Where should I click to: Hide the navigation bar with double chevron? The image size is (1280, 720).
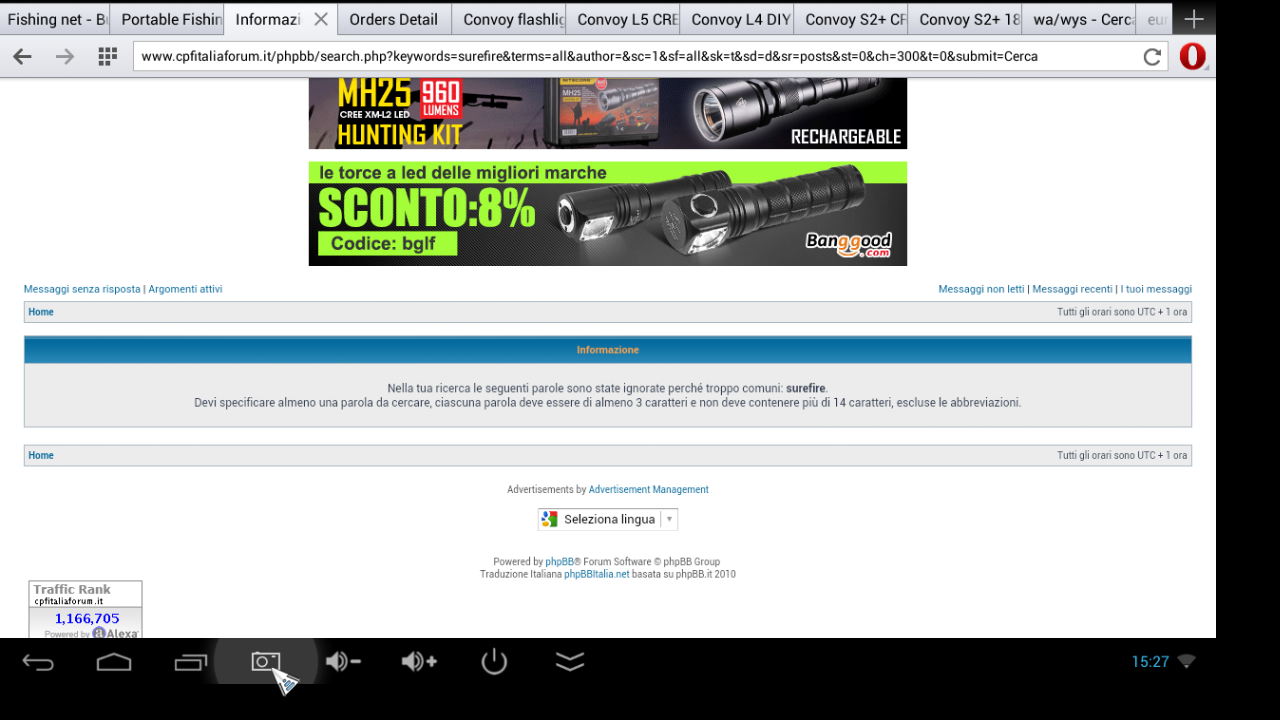coord(570,661)
